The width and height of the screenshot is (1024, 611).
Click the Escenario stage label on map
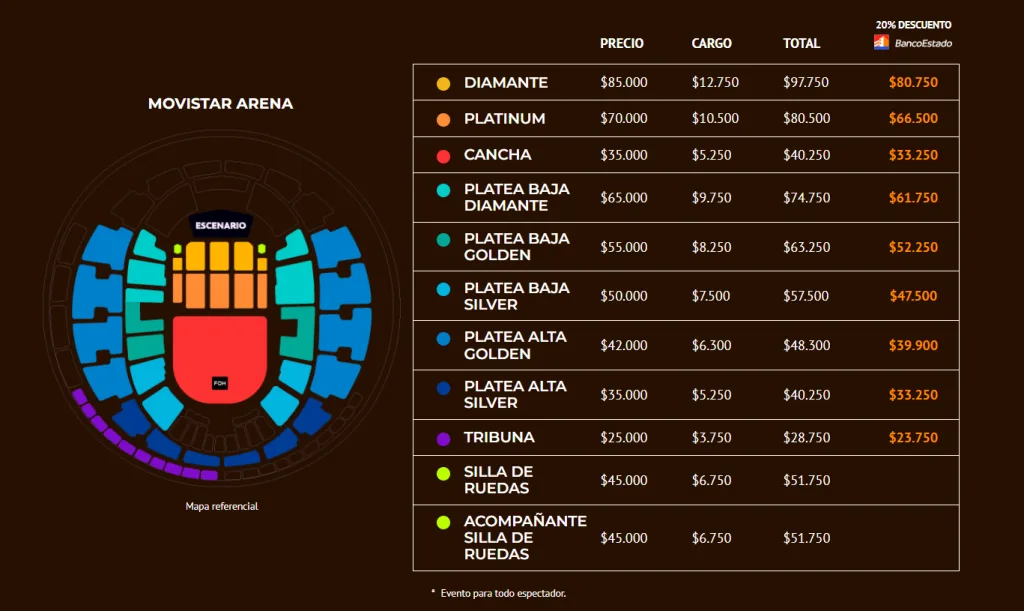click(x=221, y=225)
